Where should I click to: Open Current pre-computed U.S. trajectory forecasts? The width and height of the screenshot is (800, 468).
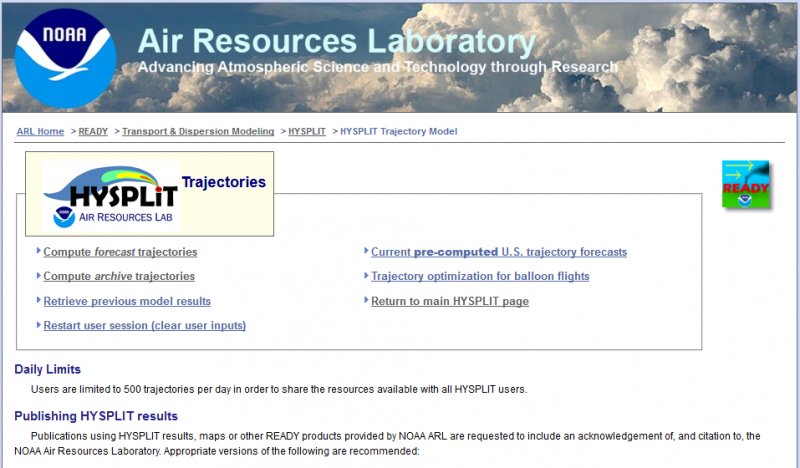499,252
